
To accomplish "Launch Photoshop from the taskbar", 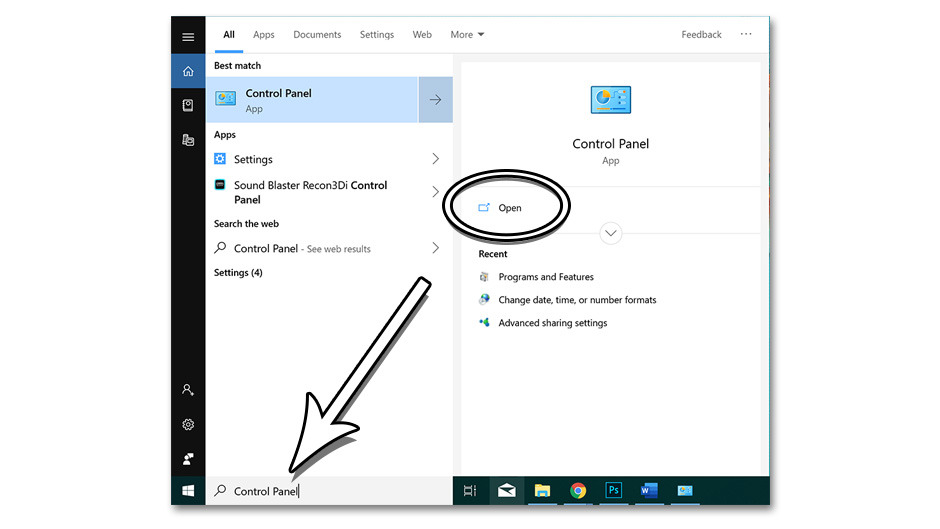I will coord(613,490).
